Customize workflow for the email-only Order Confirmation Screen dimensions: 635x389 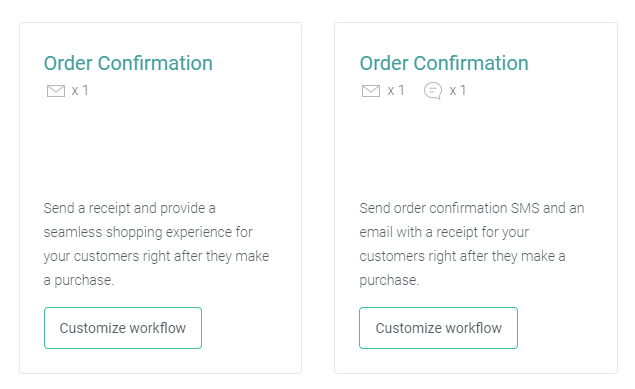123,328
